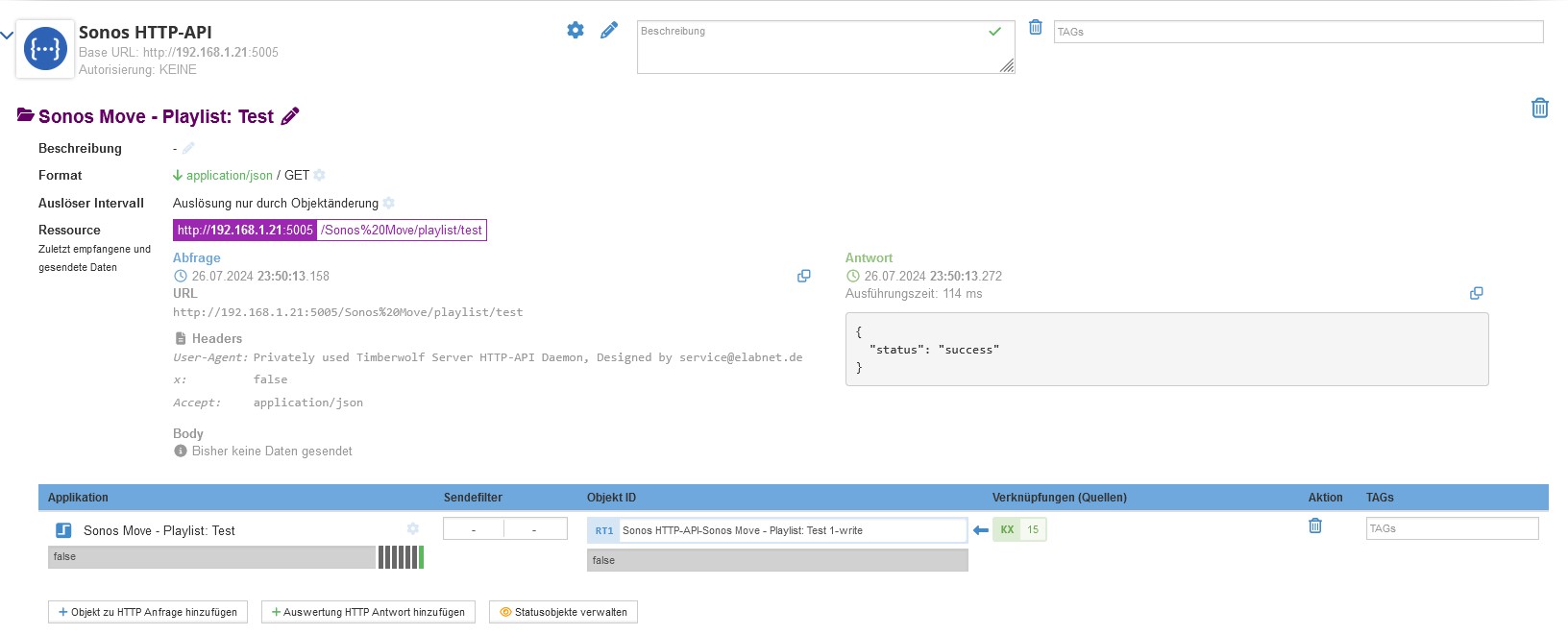
Task: Edit Sonos HTTP-API with pencil icon
Action: (609, 31)
